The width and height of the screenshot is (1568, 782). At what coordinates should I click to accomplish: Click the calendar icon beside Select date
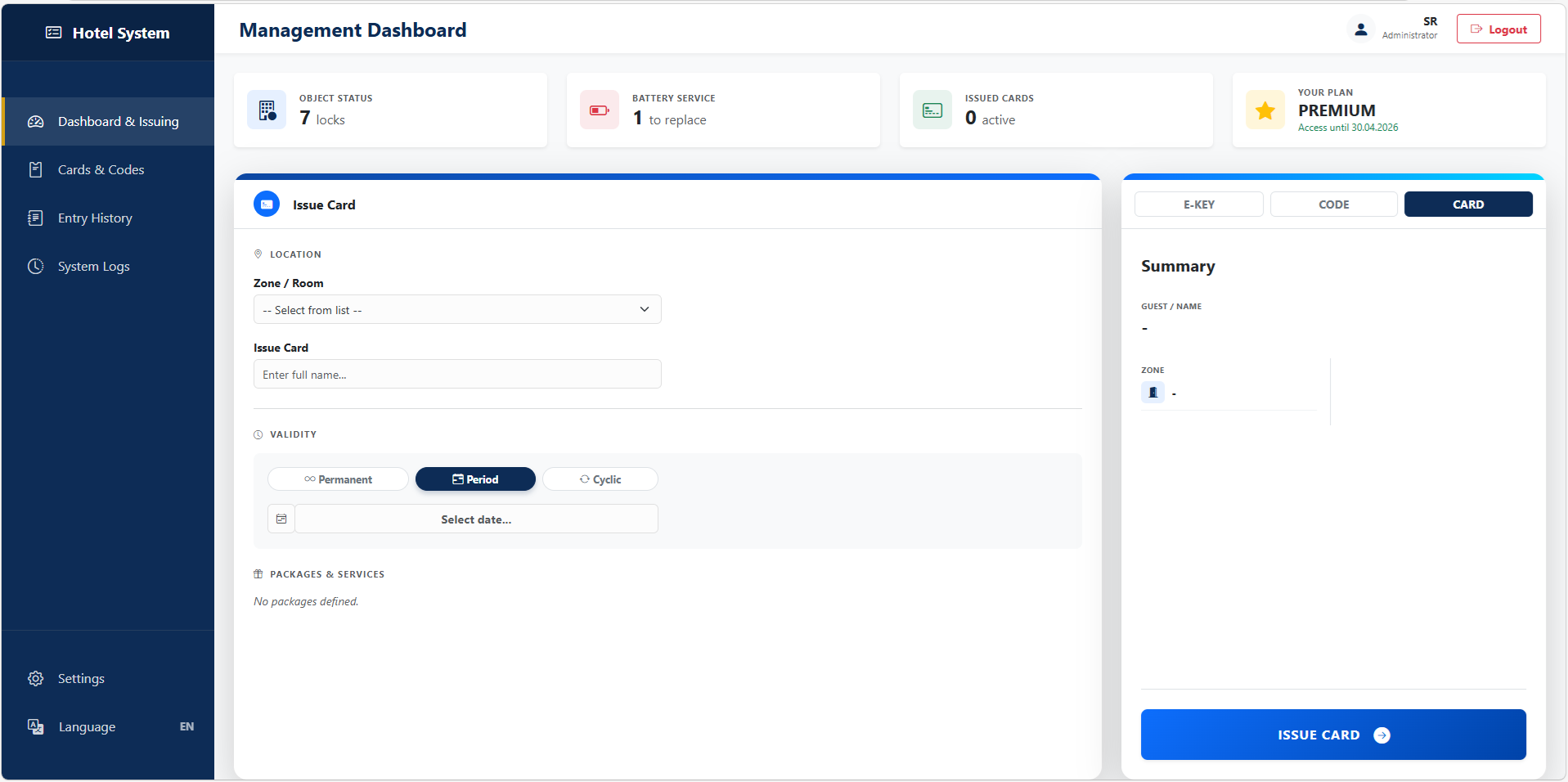point(281,518)
